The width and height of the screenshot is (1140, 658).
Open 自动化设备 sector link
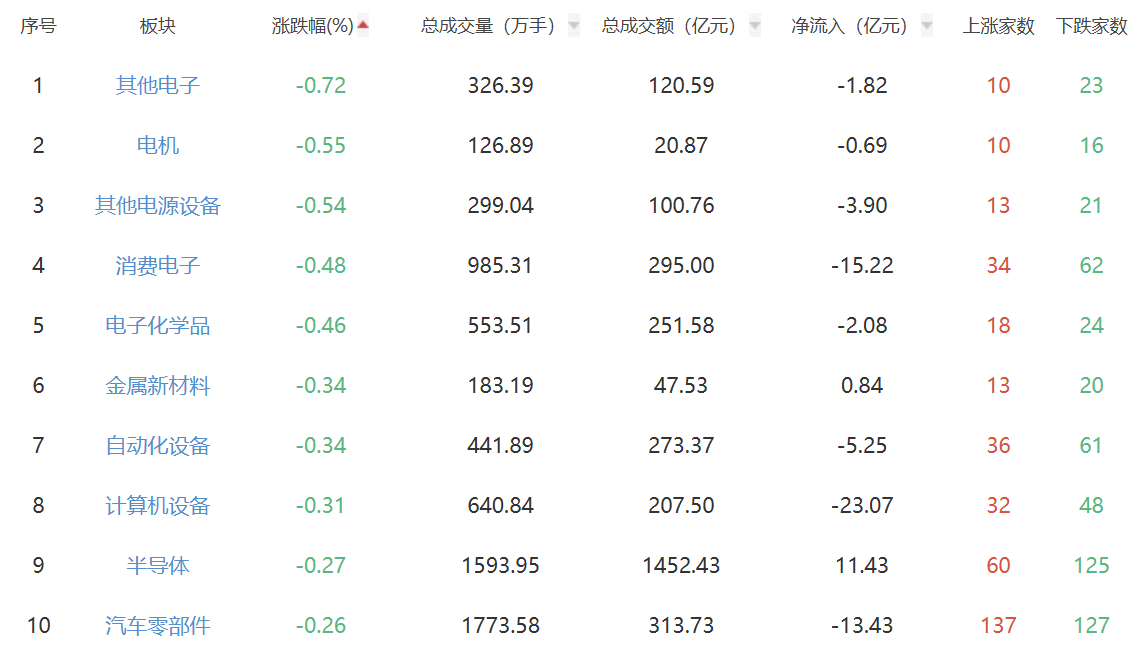[x=158, y=445]
